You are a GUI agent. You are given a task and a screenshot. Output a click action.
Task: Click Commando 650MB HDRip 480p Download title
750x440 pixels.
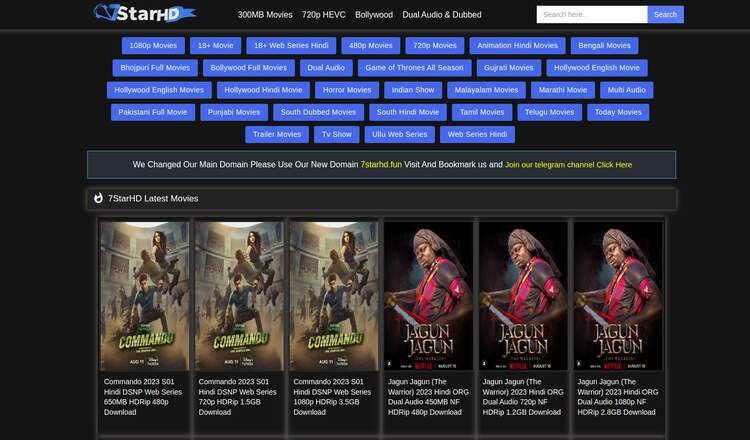tap(143, 397)
